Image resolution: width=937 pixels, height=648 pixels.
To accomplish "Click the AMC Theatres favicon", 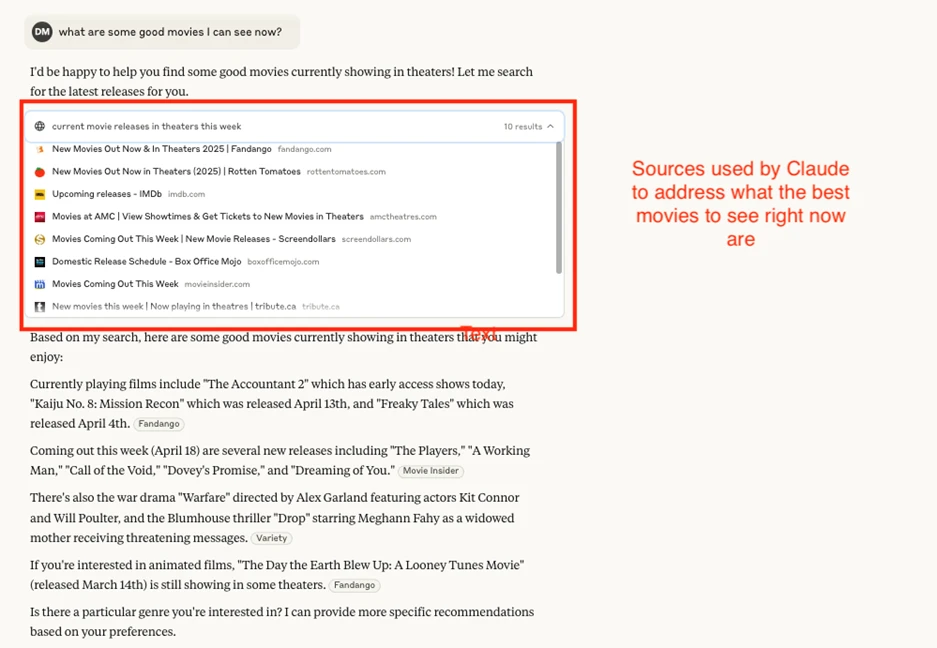I will pyautogui.click(x=39, y=217).
